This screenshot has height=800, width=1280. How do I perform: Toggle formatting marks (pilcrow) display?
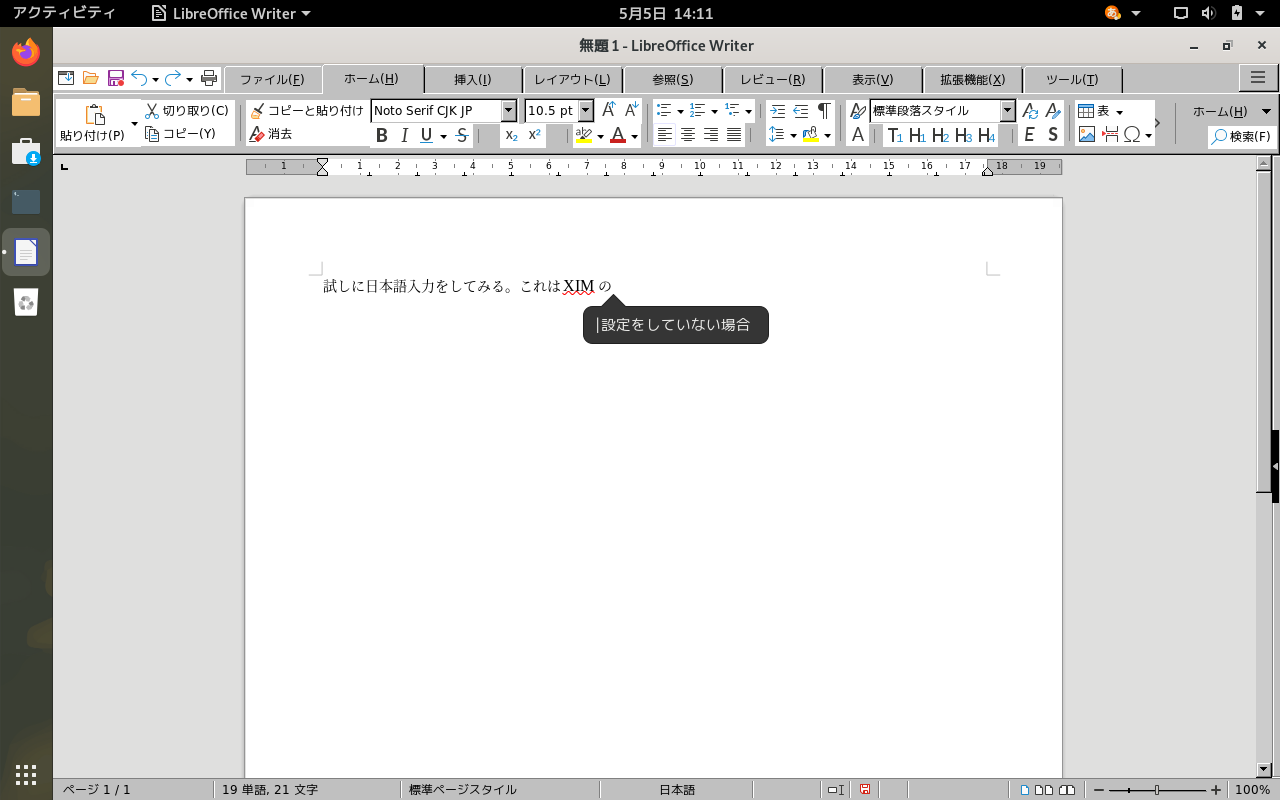tap(823, 111)
